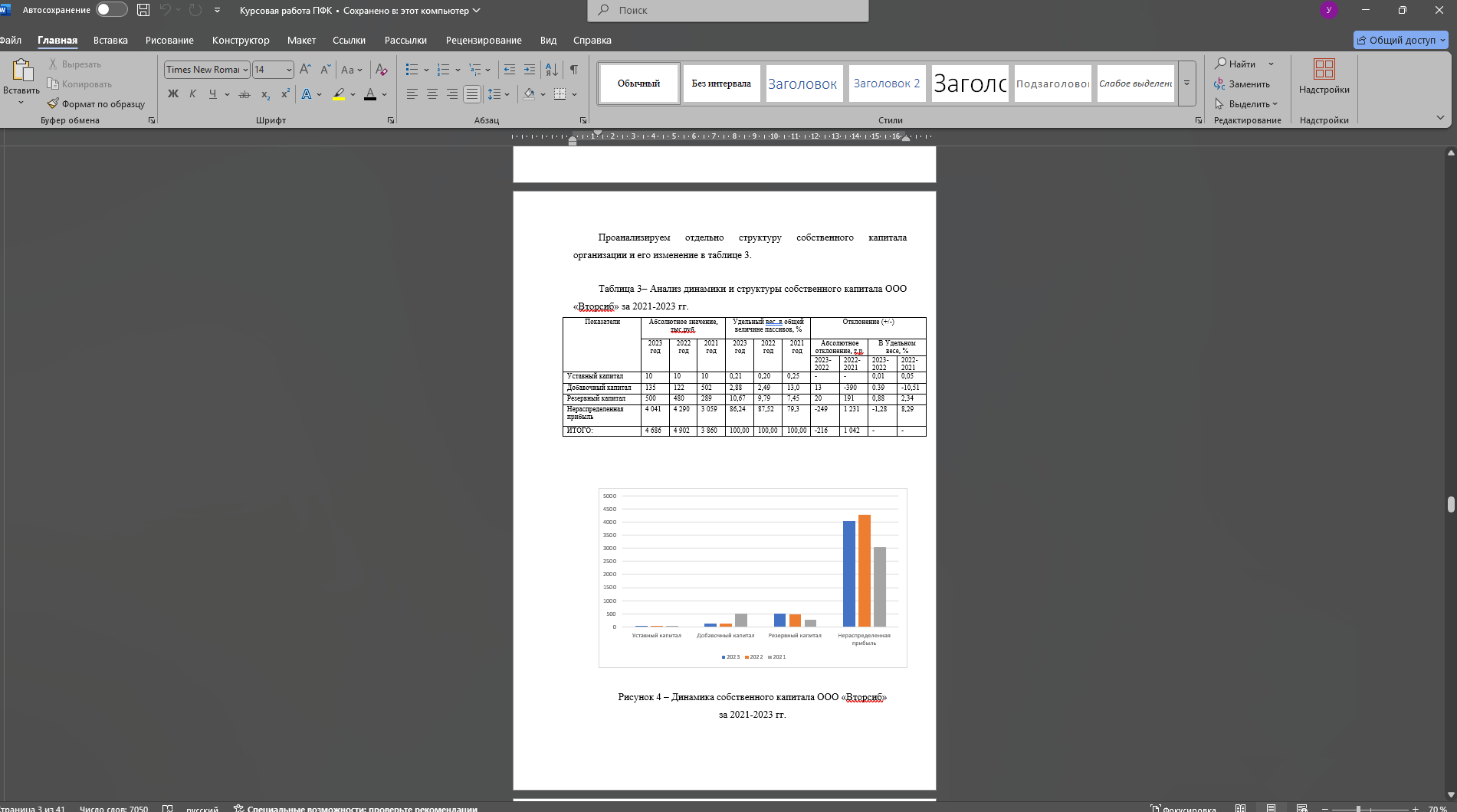Viewport: 1457px width, 812px height.
Task: Open line spacing options dropdown
Action: pos(507,95)
